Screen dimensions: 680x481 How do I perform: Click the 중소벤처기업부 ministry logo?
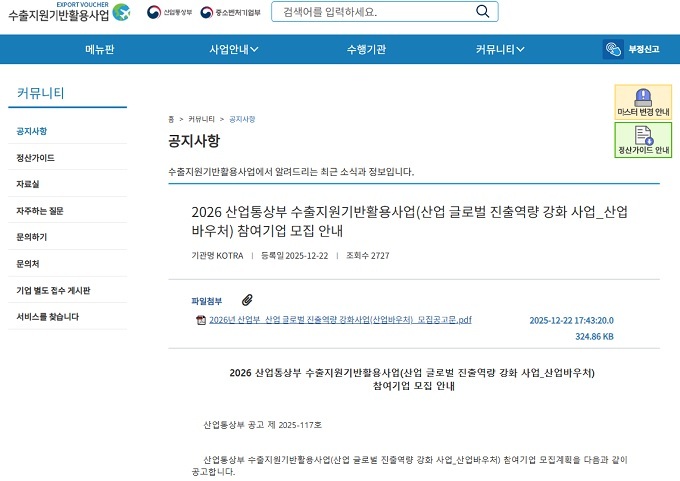(230, 12)
